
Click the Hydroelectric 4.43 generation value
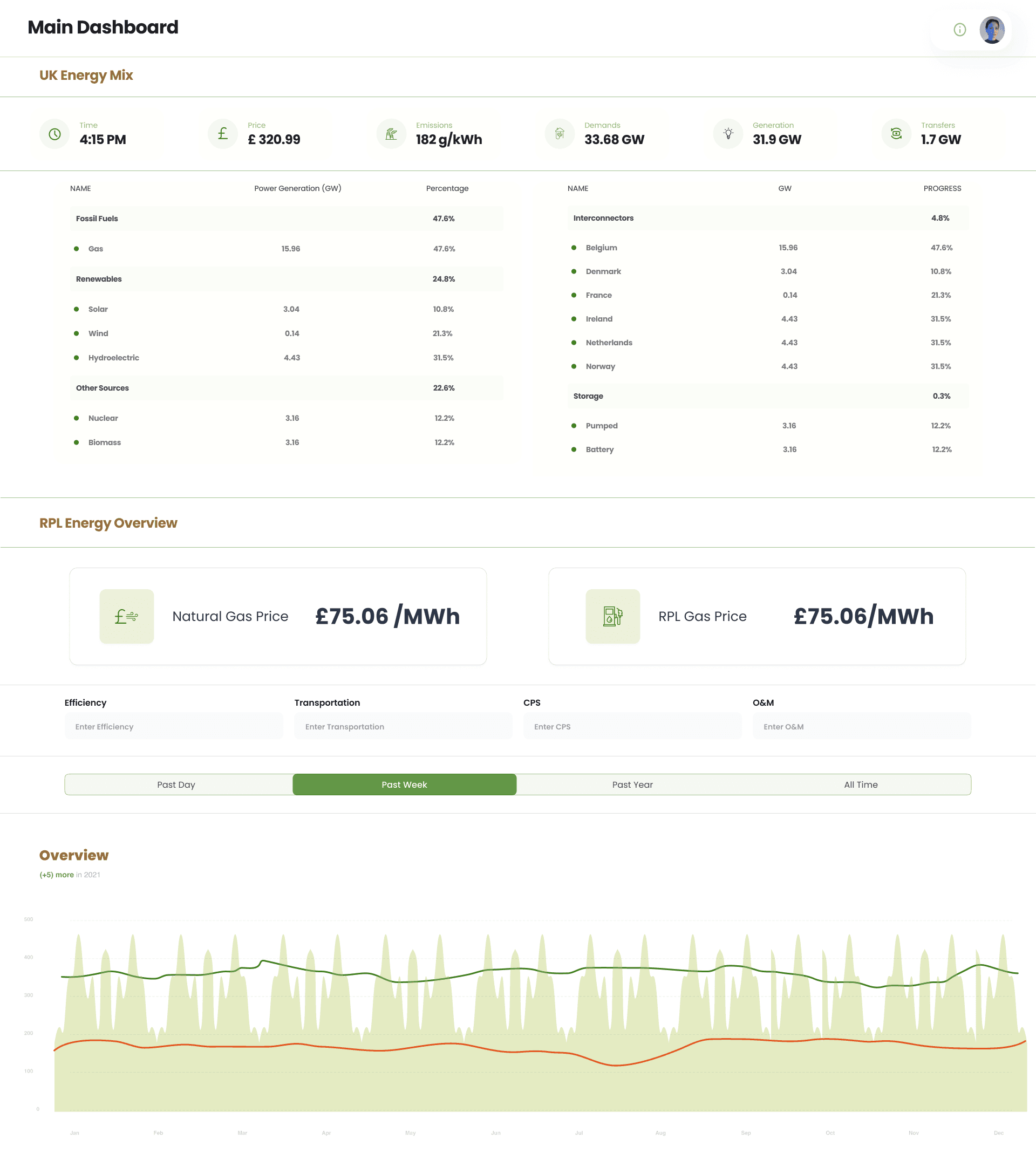(292, 358)
